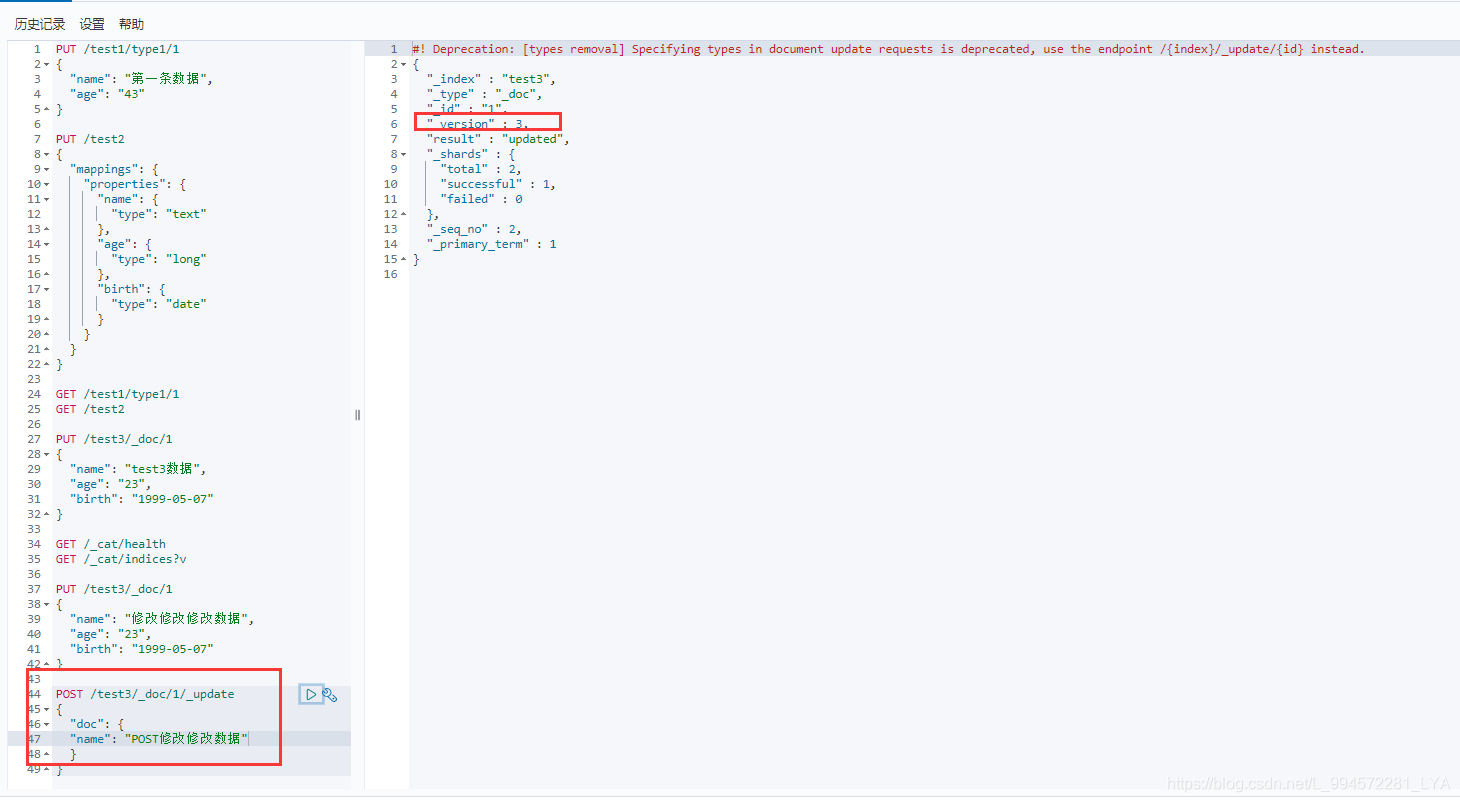Click the closing fold marker at response line 12

click(x=403, y=215)
